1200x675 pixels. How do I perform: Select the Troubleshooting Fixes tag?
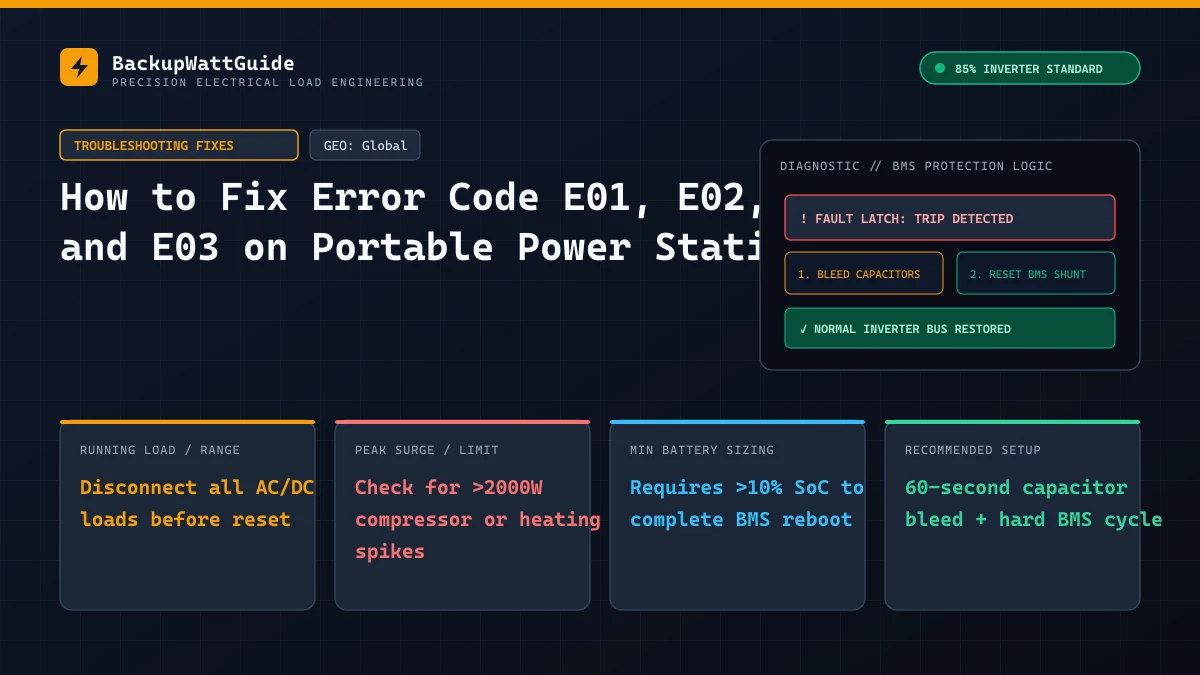(179, 145)
